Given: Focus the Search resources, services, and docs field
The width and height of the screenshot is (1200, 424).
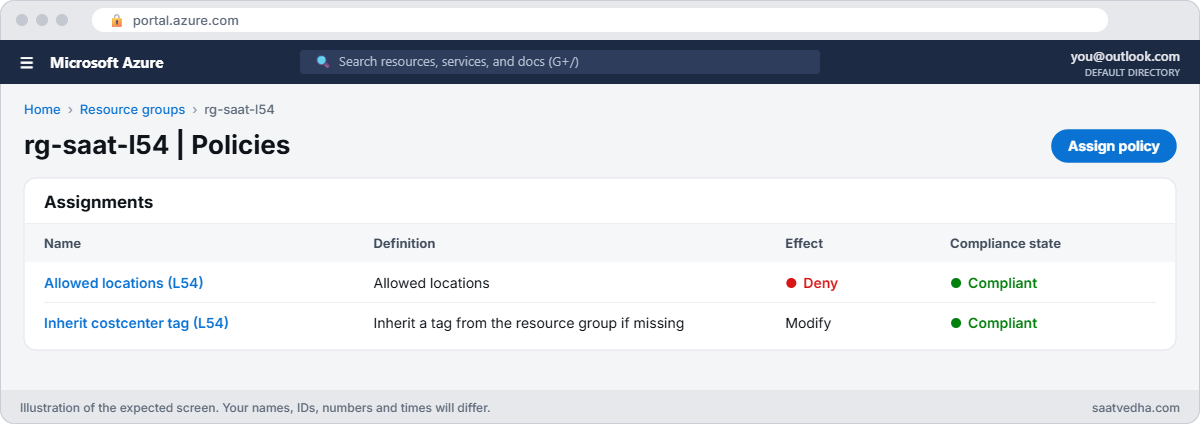Looking at the screenshot, I should coord(560,62).
